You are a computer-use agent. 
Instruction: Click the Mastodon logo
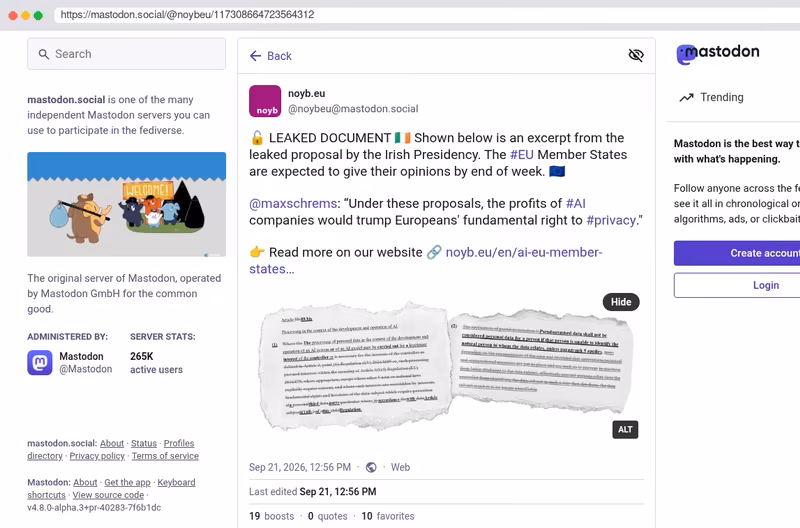[718, 53]
